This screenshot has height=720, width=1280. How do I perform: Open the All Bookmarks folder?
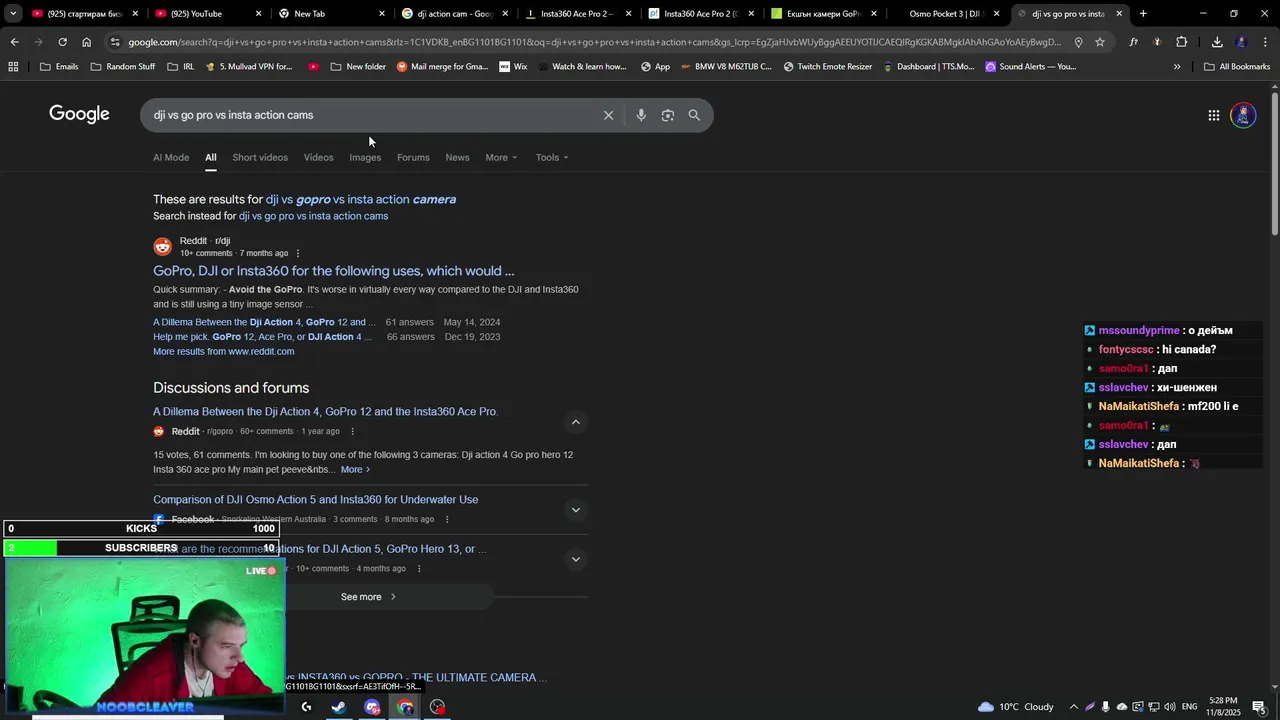point(1237,66)
